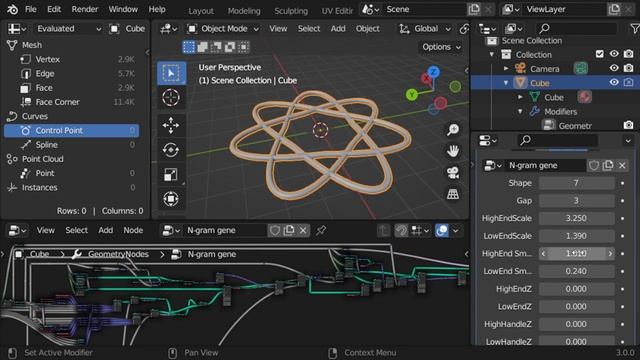Open the outliner filter funnel icon

634,29
